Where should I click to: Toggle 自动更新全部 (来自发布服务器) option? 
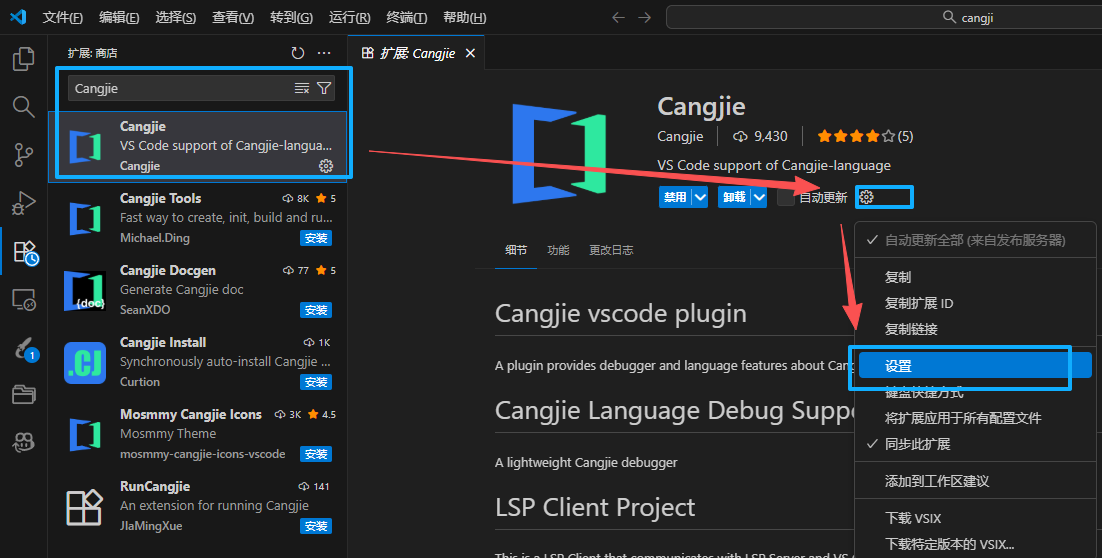pyautogui.click(x=975, y=240)
